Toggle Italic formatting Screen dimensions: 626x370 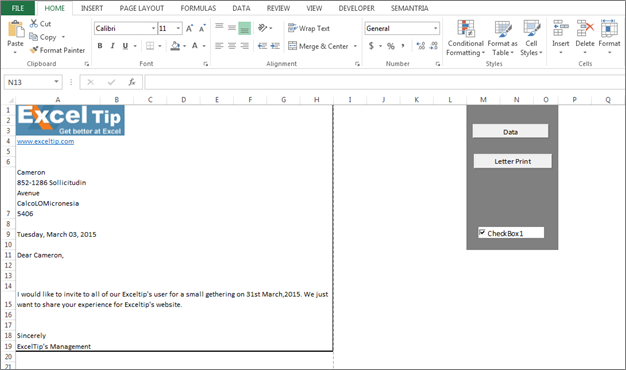pos(113,46)
